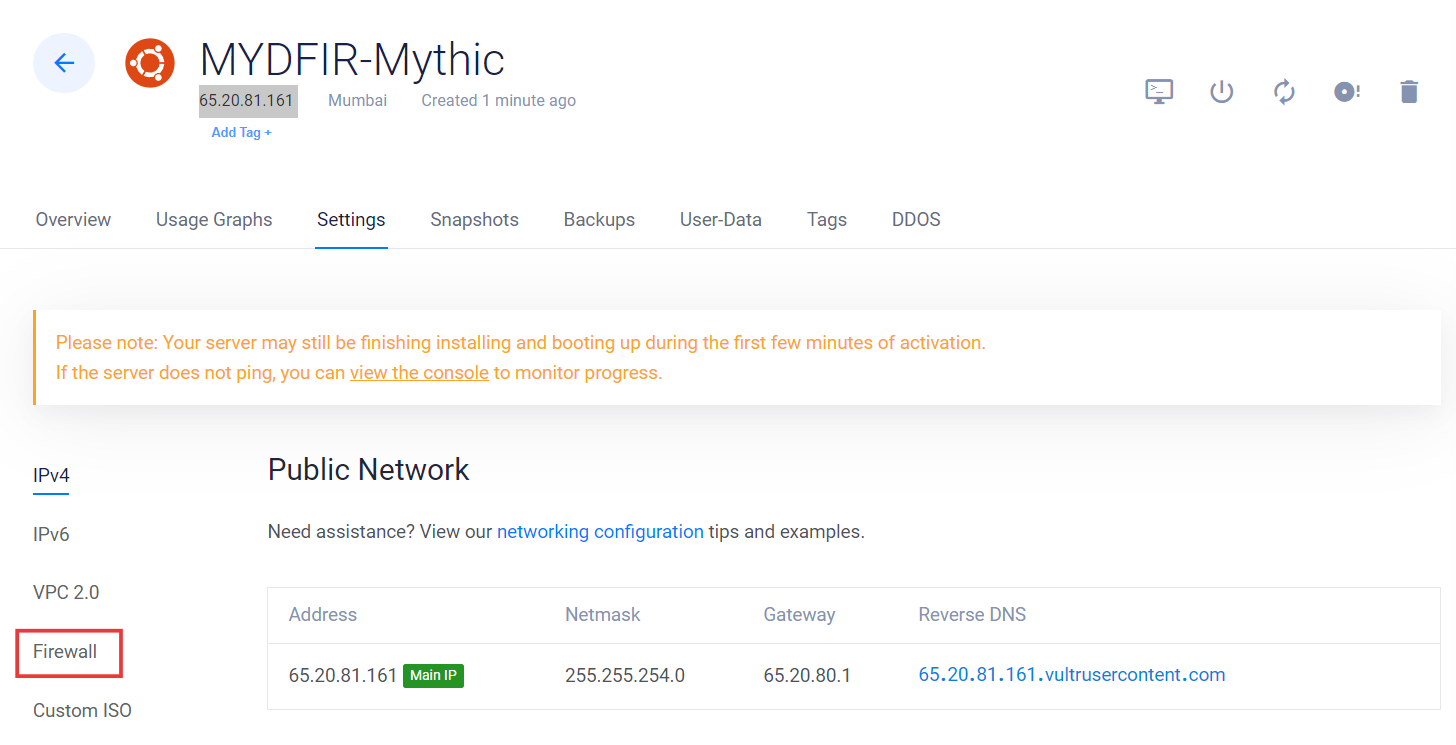1456x745 pixels.
Task: Click the server power stop icon
Action: coord(1221,92)
